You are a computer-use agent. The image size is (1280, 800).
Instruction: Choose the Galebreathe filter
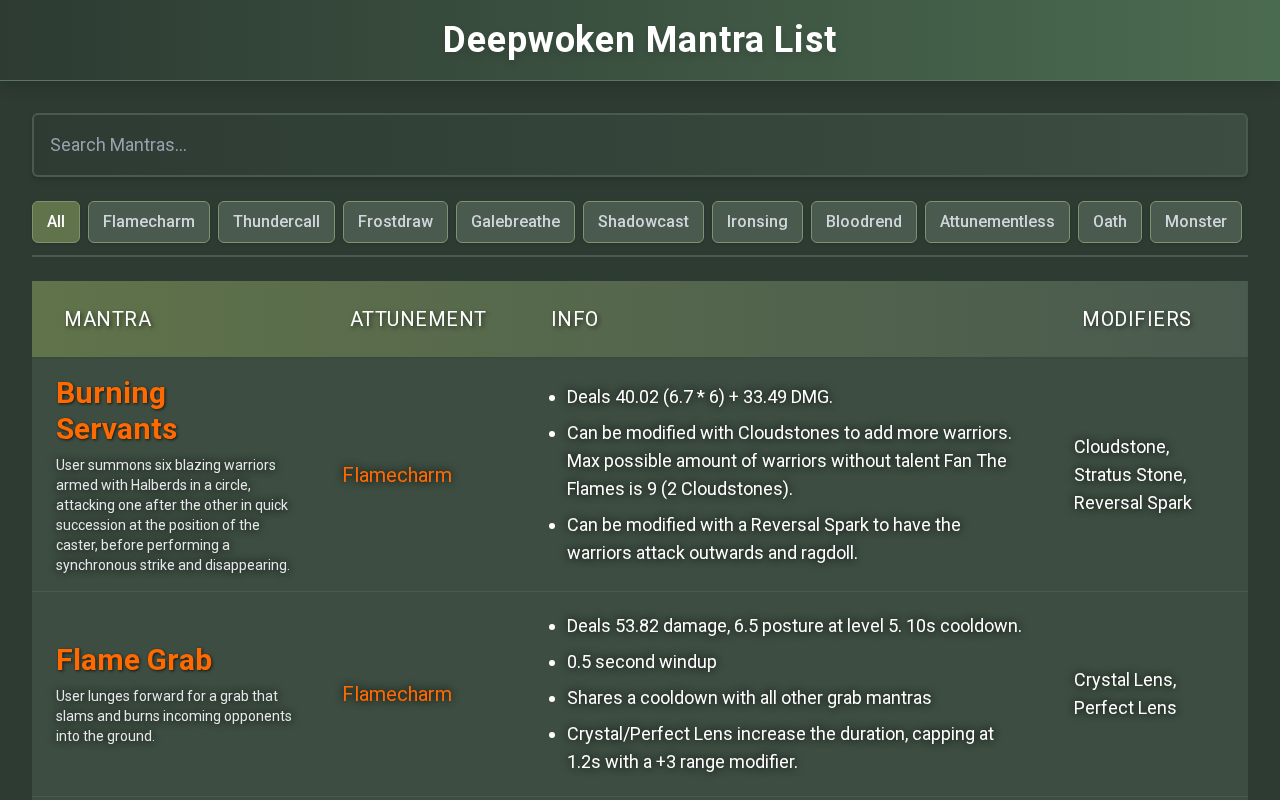click(515, 222)
